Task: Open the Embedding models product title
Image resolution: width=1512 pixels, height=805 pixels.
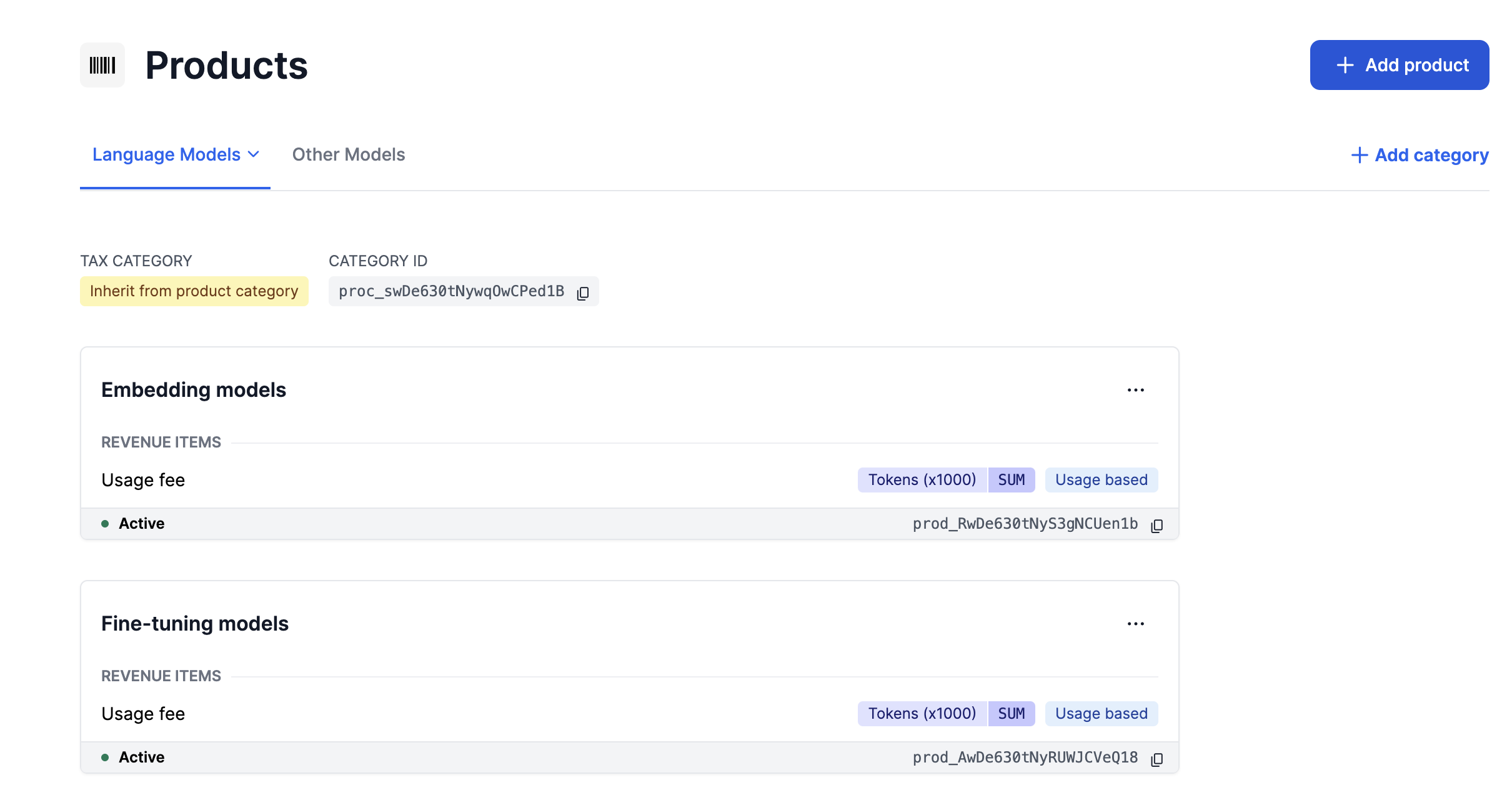Action: click(193, 390)
